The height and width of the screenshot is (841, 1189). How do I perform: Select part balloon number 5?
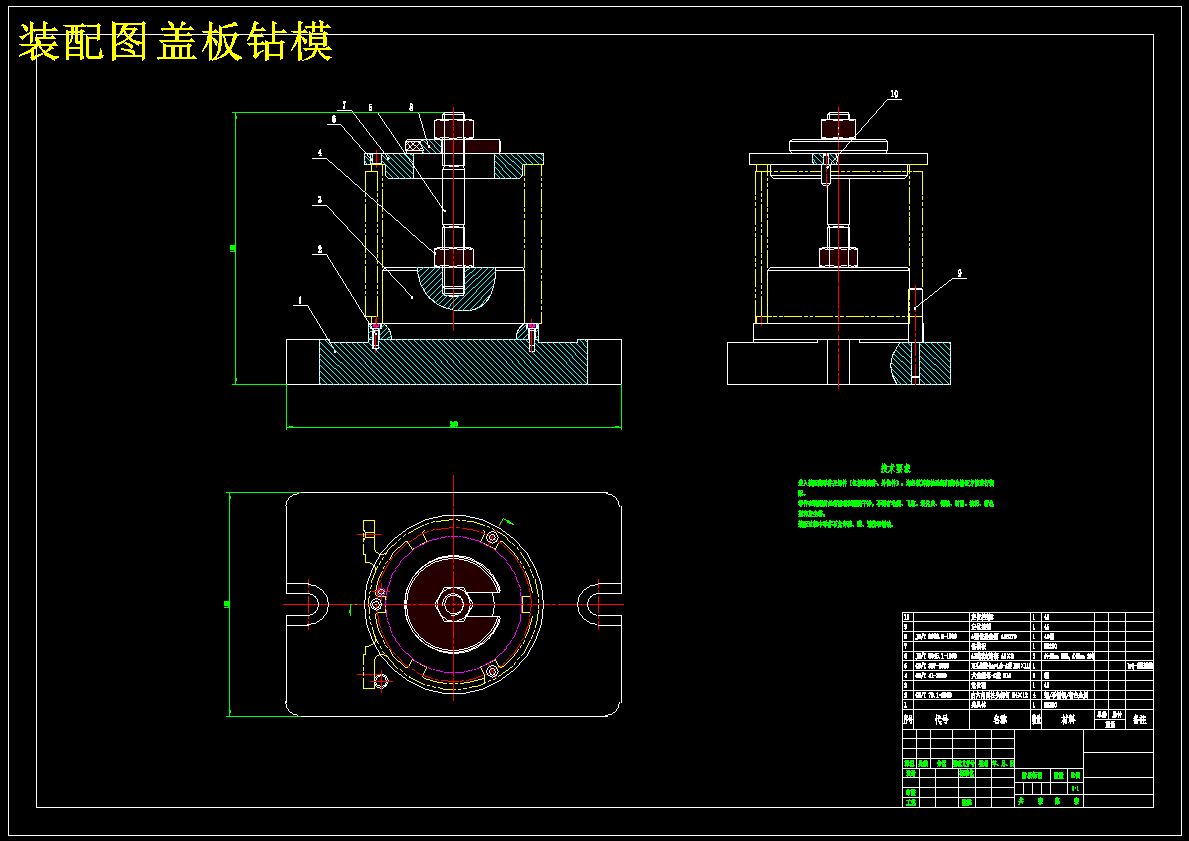point(371,108)
